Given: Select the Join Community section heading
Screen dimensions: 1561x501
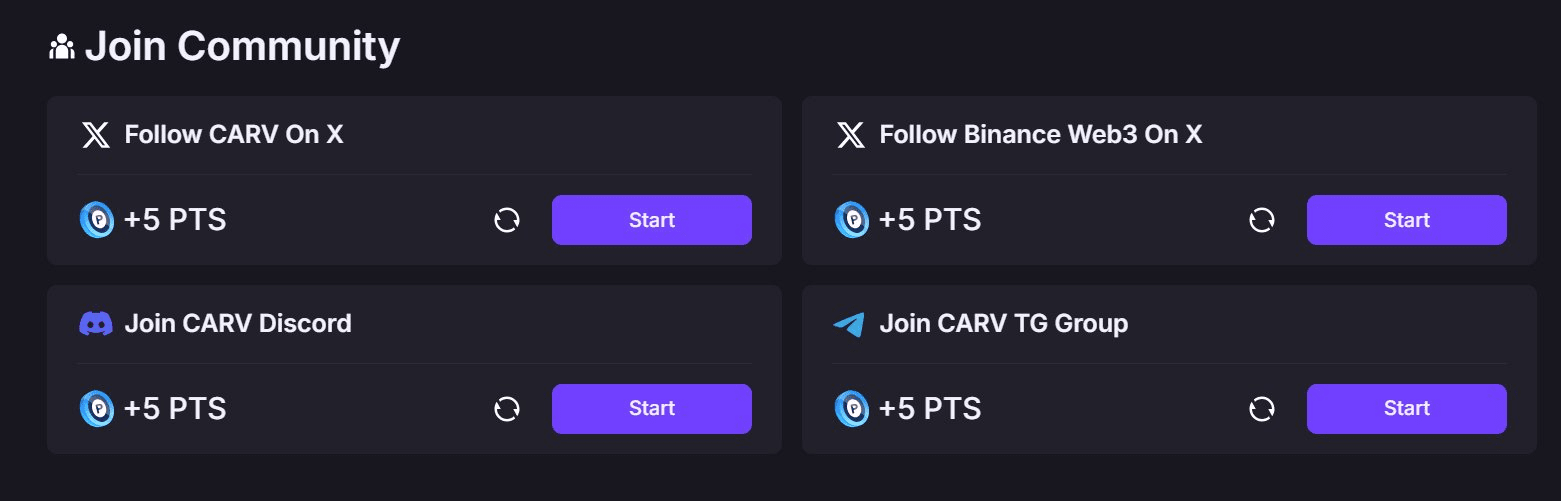Looking at the screenshot, I should (243, 47).
